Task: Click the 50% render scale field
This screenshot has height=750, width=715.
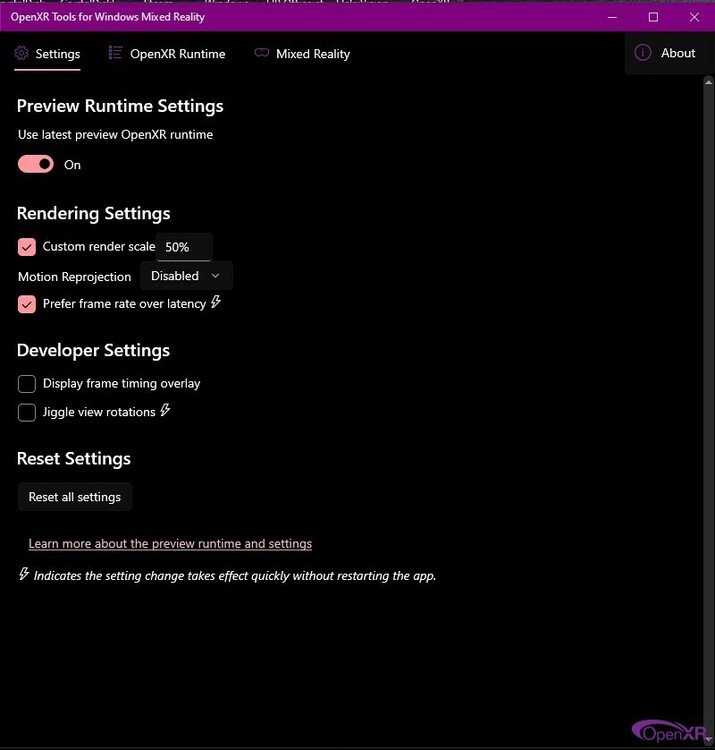Action: click(x=184, y=247)
